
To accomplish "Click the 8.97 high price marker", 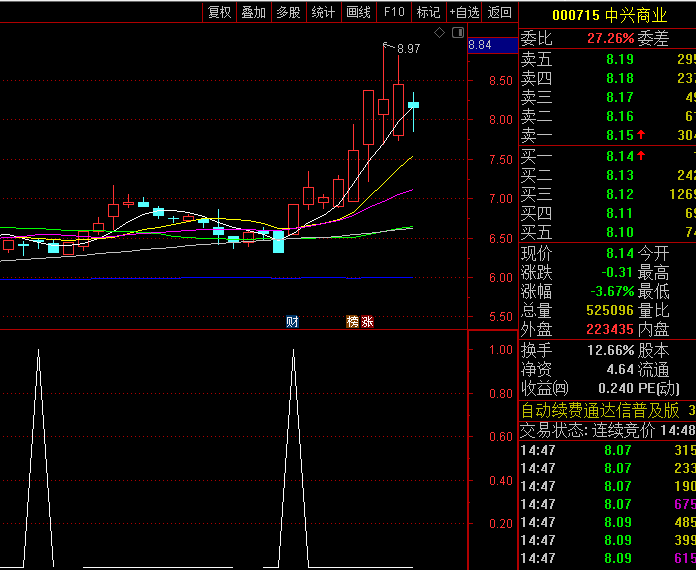I will 408,48.
